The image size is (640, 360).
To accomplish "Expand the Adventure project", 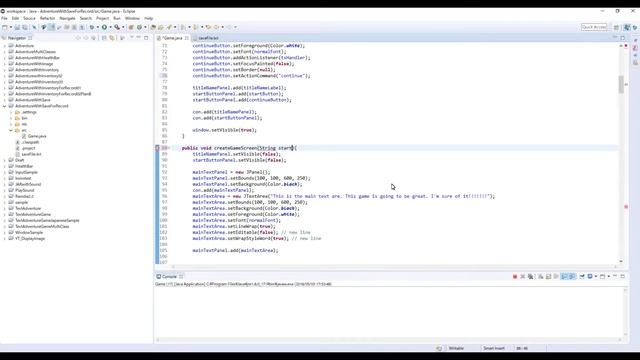I will click(5, 46).
